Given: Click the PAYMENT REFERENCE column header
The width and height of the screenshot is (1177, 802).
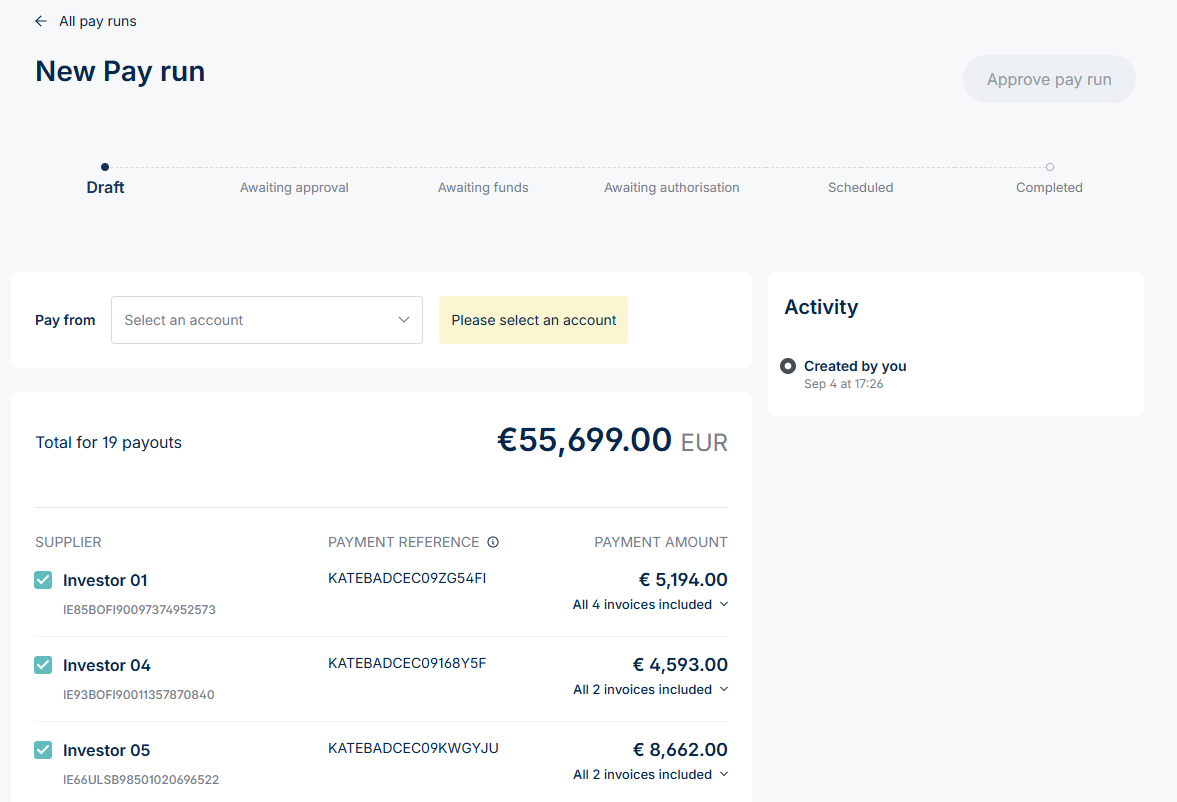Looking at the screenshot, I should tap(403, 542).
